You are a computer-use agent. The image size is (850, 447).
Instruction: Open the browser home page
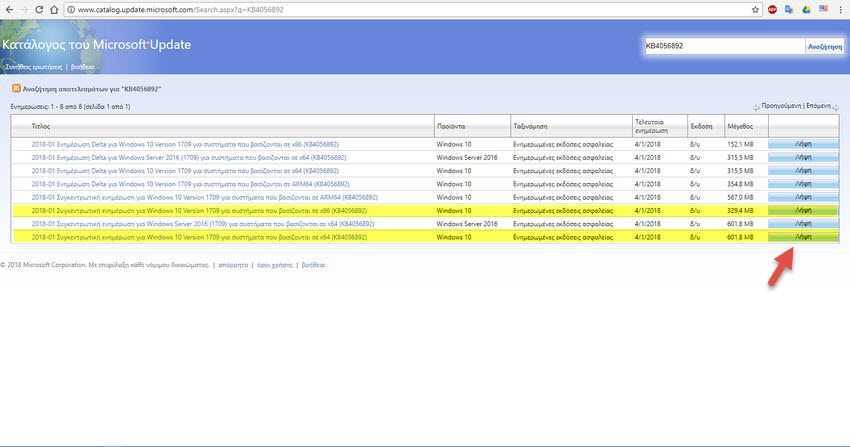(54, 10)
